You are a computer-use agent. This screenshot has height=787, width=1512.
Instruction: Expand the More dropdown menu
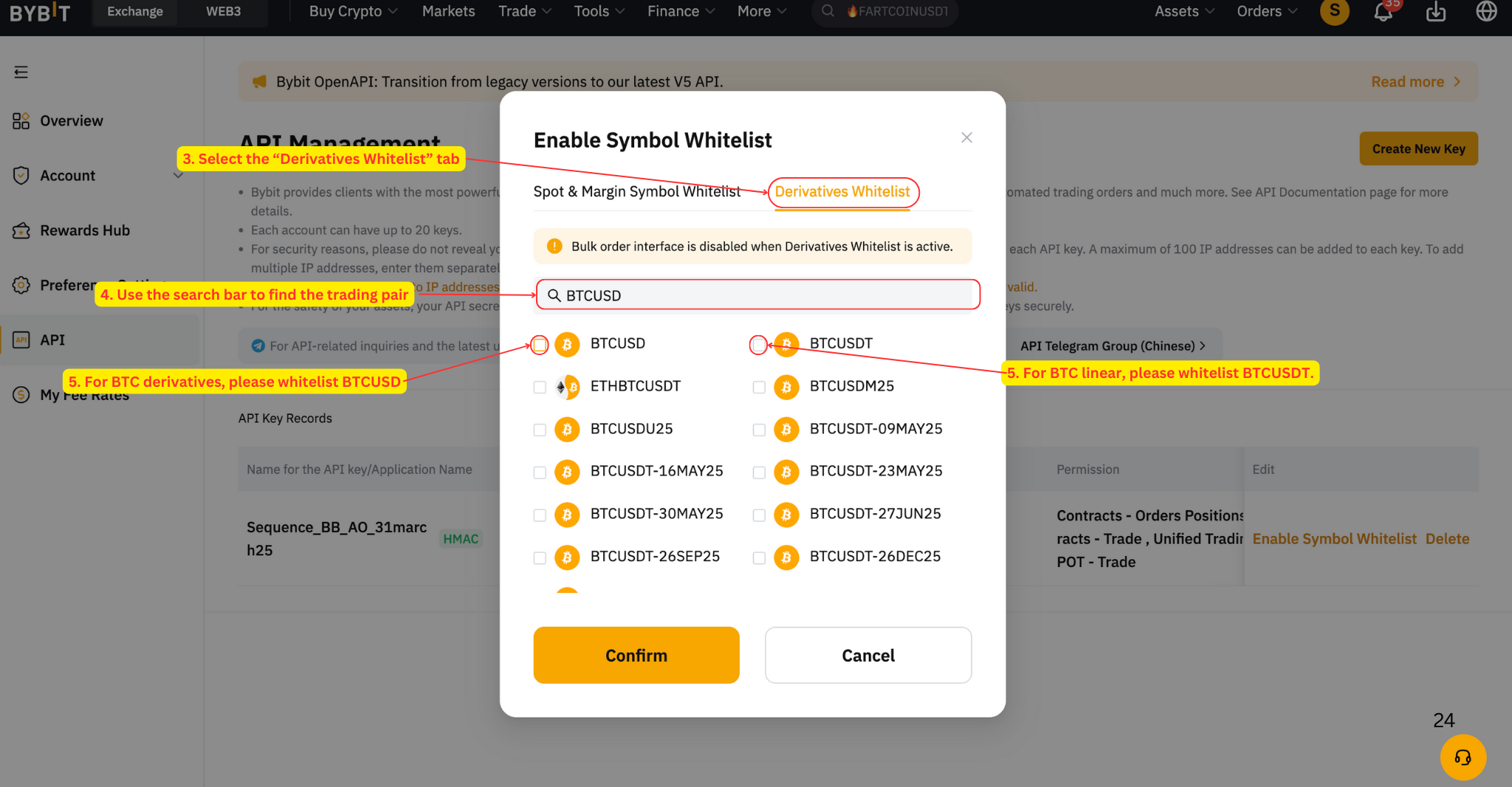point(762,11)
